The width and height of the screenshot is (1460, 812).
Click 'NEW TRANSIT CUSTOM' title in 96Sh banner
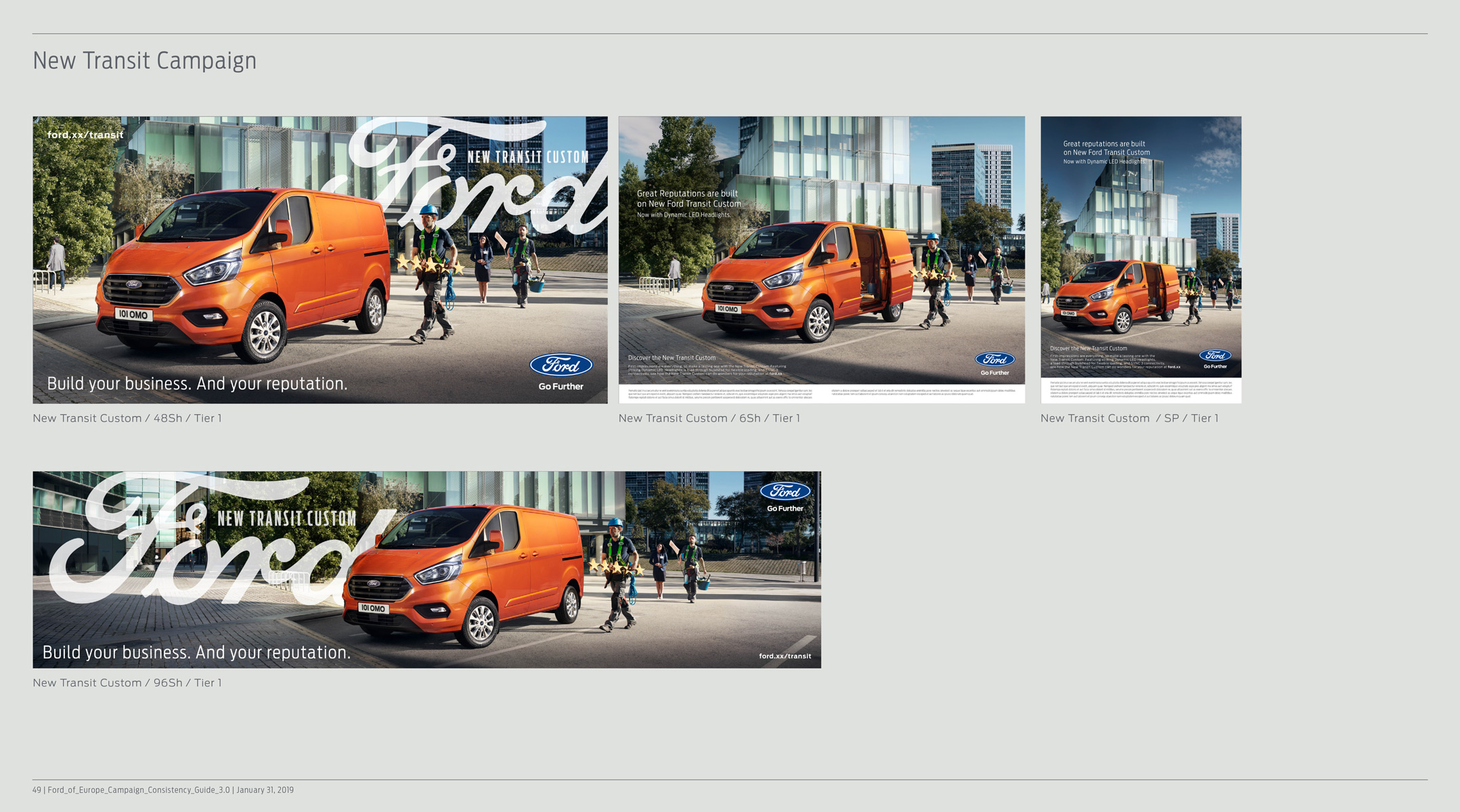coord(287,519)
